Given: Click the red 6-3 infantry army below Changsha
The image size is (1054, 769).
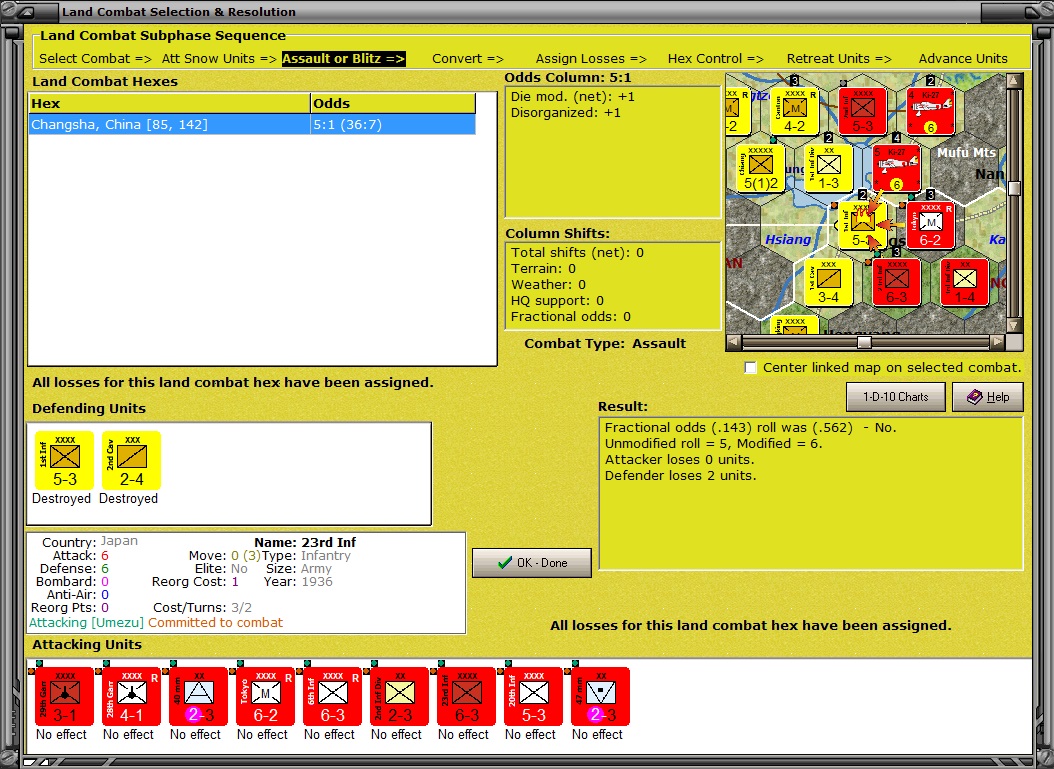Looking at the screenshot, I should (897, 282).
